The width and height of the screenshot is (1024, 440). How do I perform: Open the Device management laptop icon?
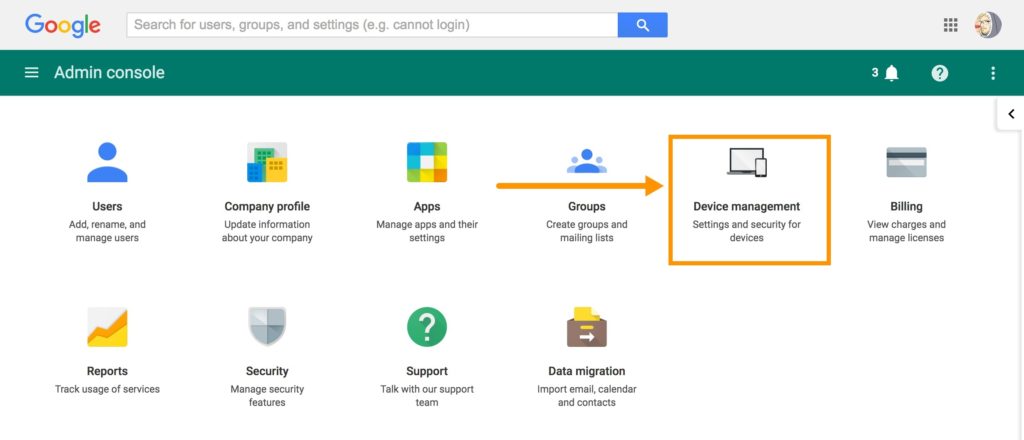coord(746,162)
